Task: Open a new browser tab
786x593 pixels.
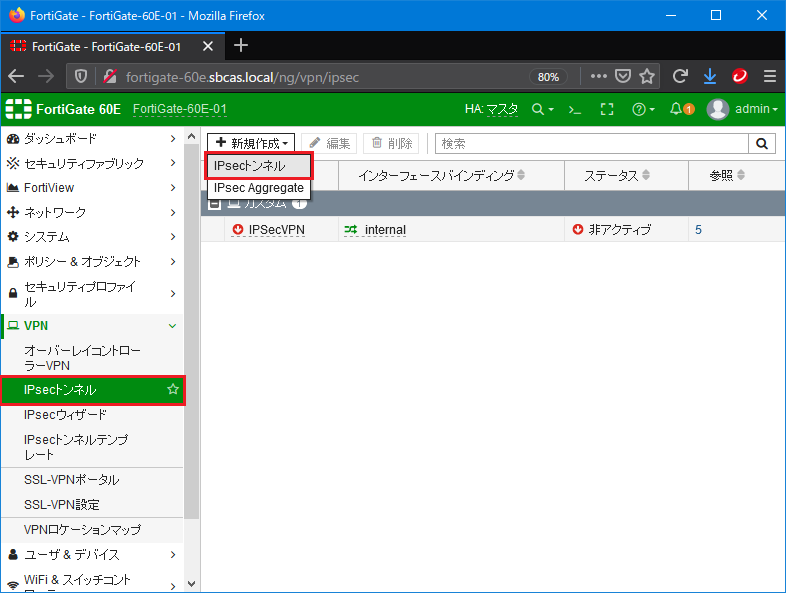Action: (241, 46)
